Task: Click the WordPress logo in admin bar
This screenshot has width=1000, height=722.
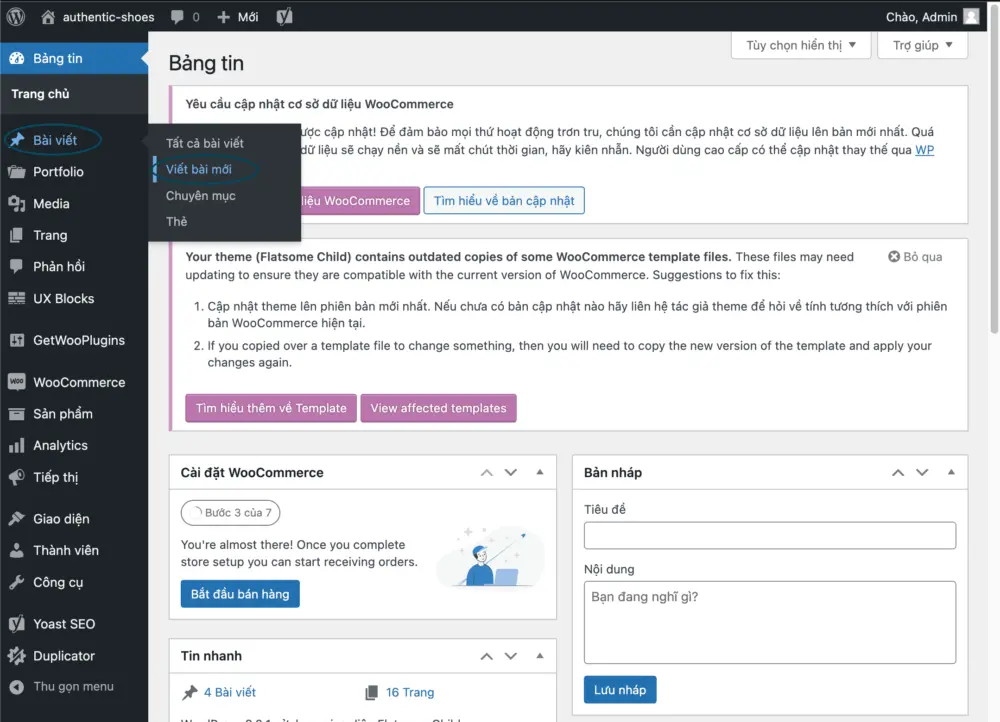Action: (x=16, y=17)
